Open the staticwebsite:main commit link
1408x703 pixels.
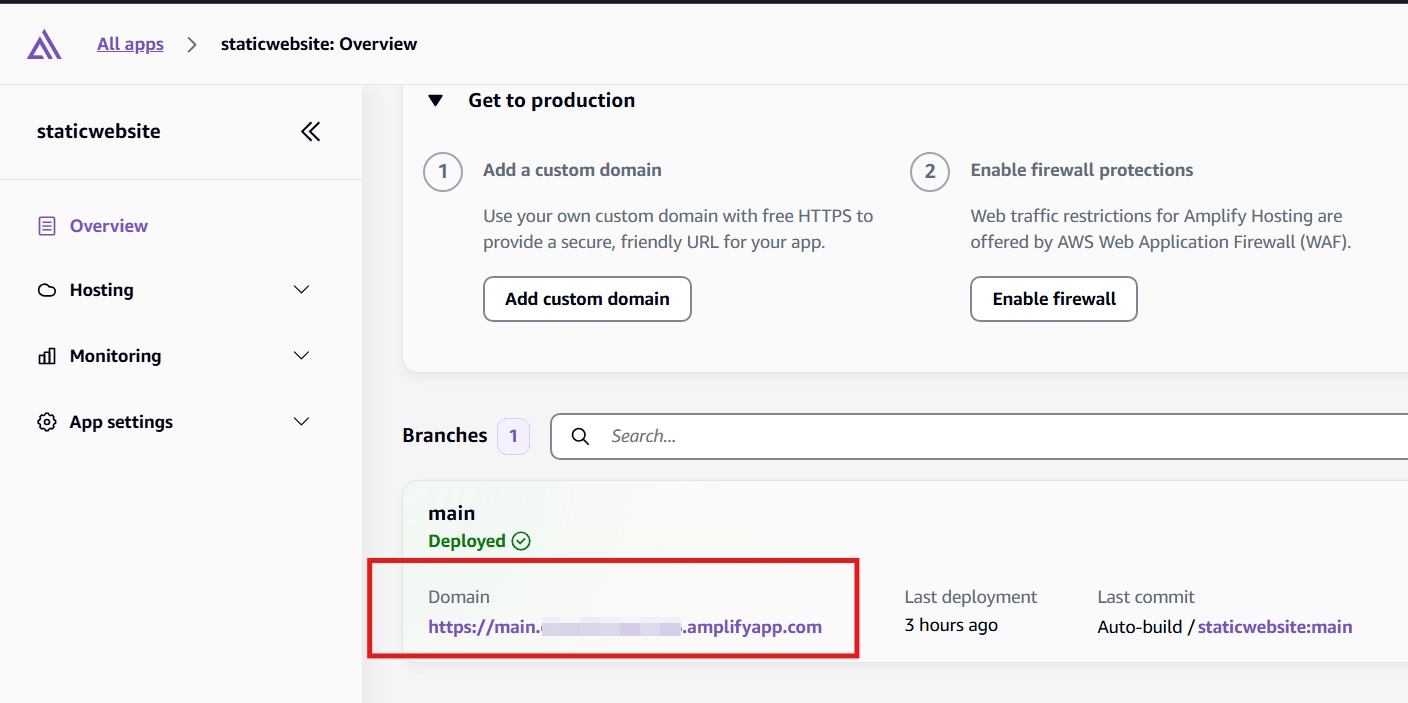pos(1275,627)
